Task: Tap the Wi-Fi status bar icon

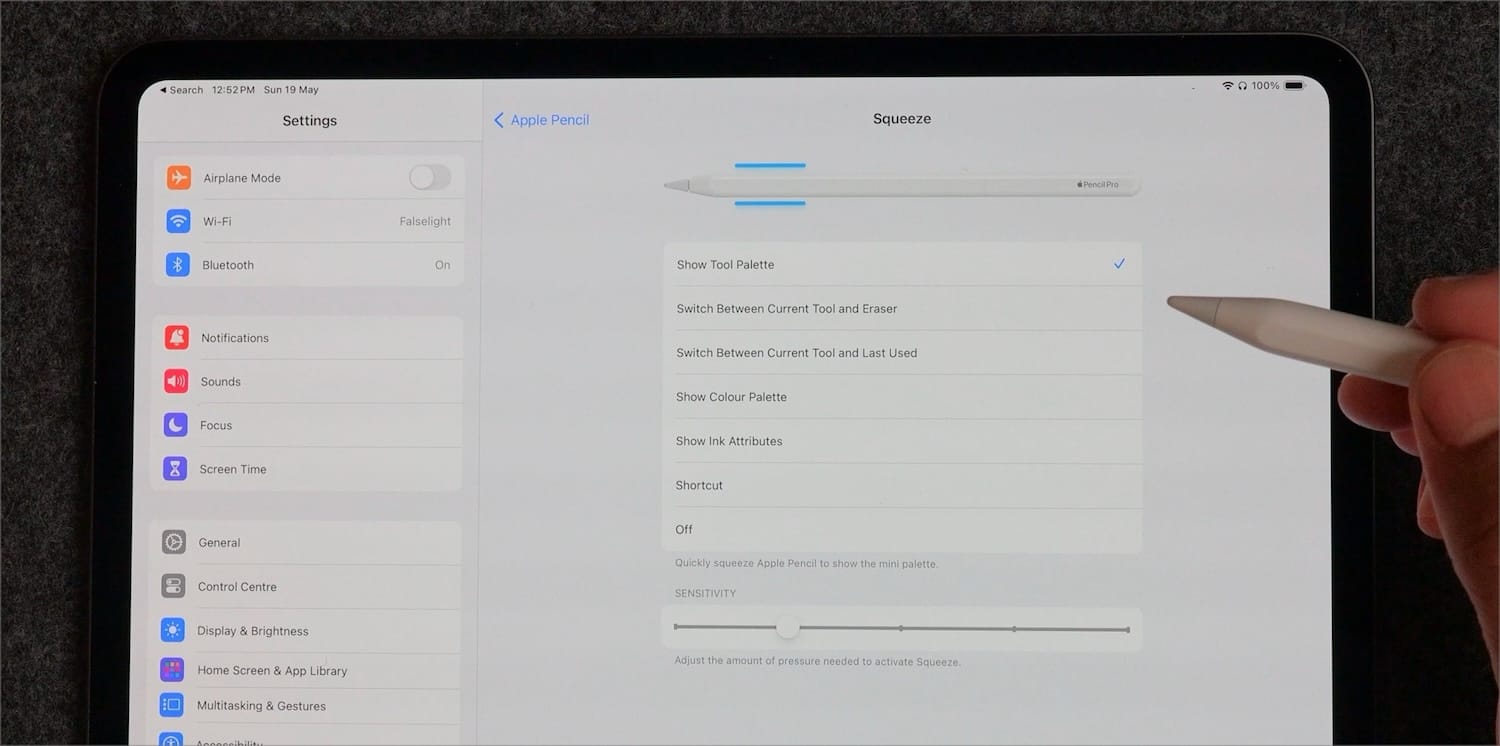Action: 1227,86
